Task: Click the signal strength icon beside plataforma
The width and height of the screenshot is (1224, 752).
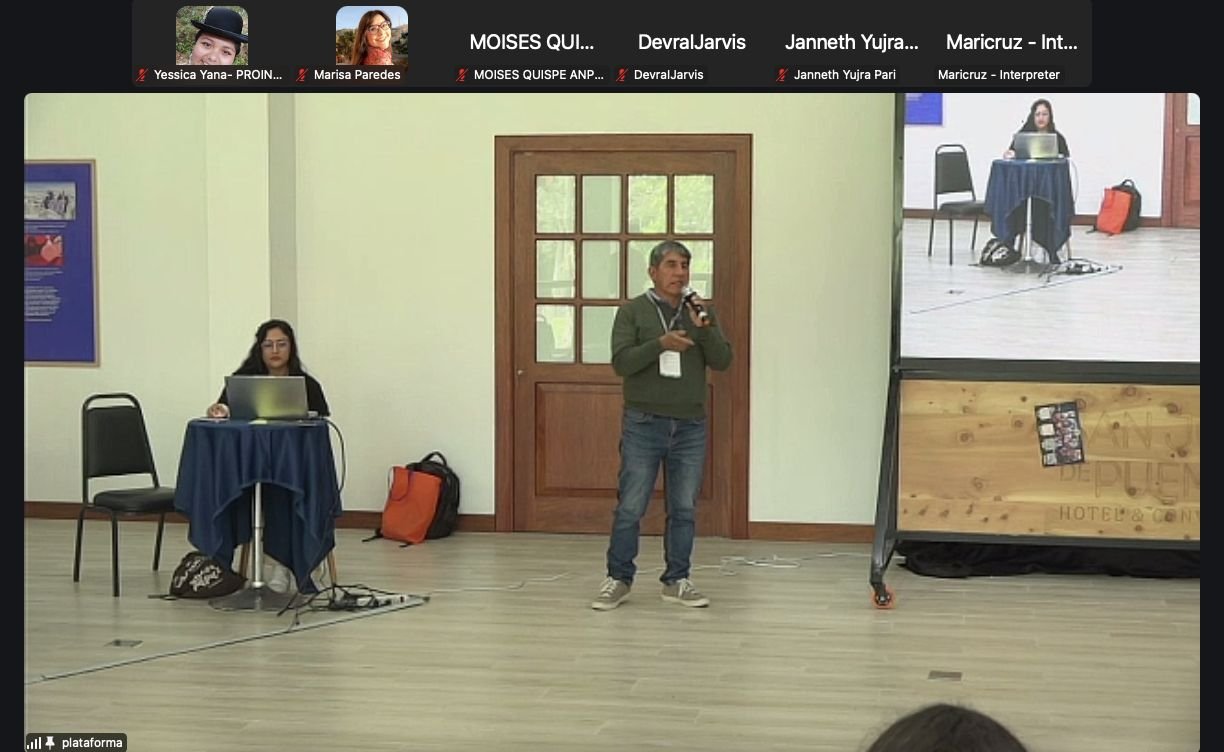Action: click(x=34, y=743)
